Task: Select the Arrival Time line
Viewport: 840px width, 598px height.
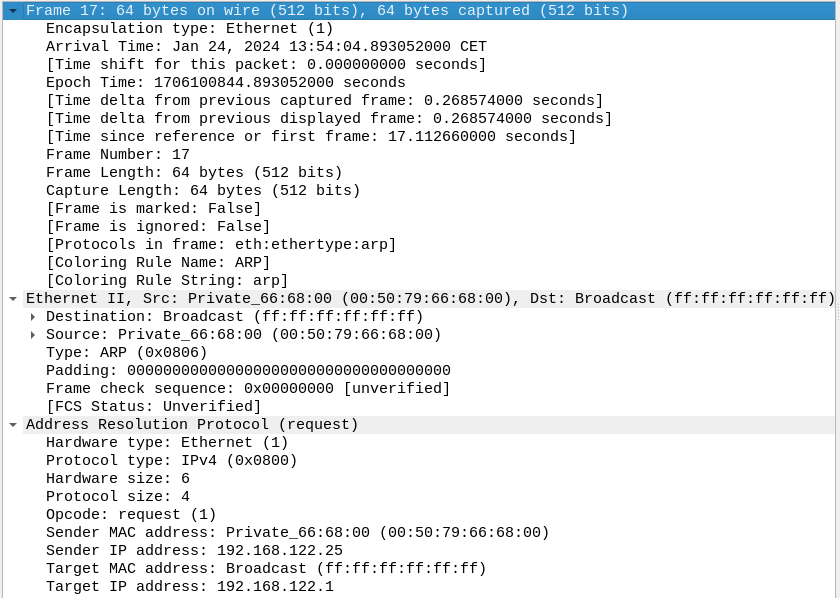Action: click(x=266, y=47)
